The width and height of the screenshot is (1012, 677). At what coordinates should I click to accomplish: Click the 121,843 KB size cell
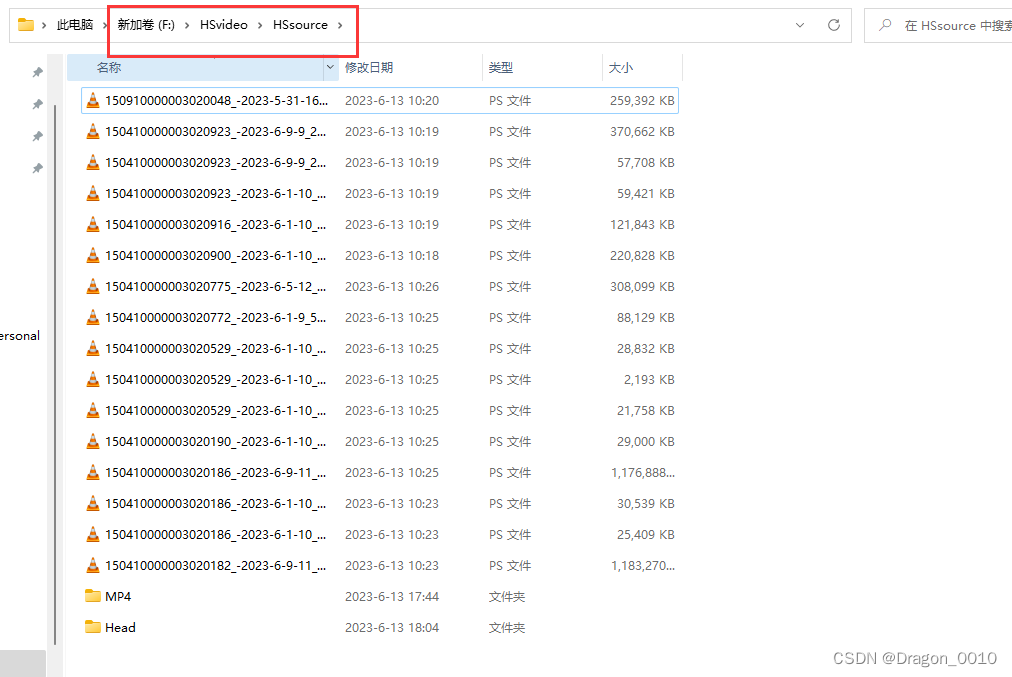642,225
